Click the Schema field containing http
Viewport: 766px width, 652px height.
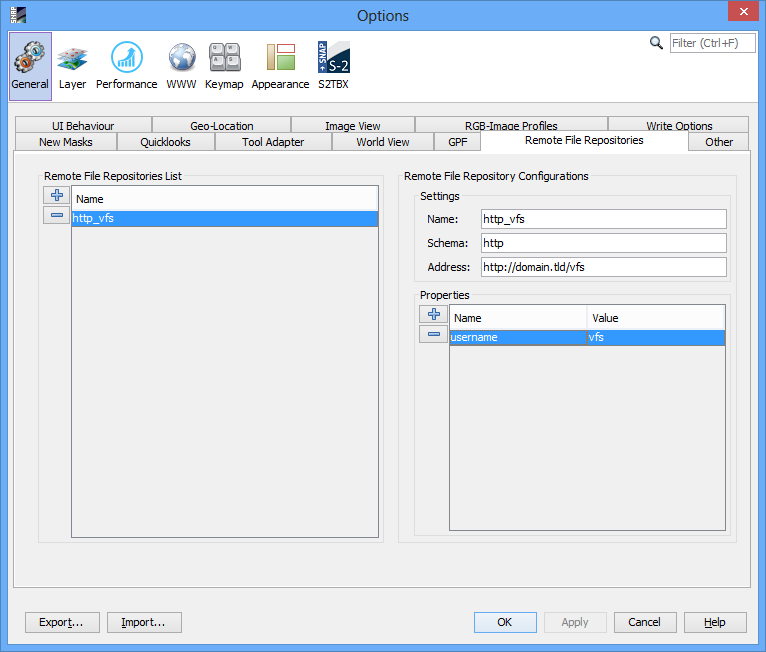point(603,243)
